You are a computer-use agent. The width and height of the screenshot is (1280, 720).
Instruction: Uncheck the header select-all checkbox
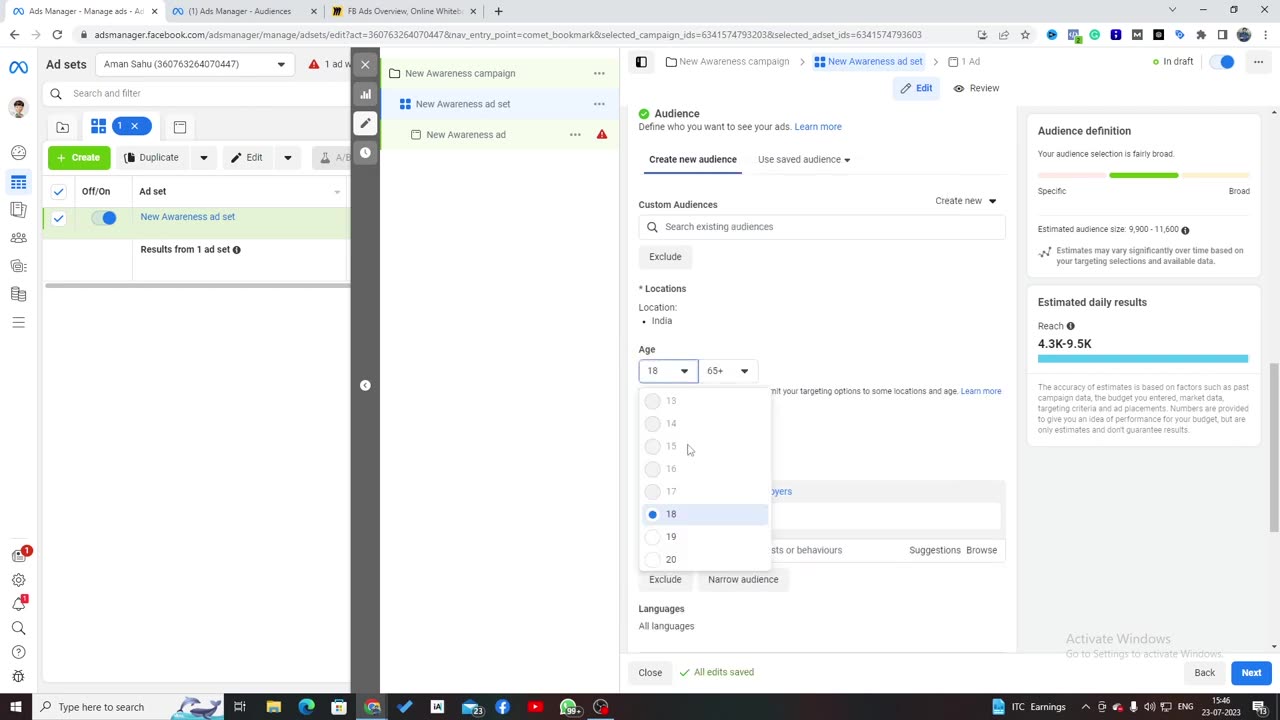pyautogui.click(x=58, y=191)
